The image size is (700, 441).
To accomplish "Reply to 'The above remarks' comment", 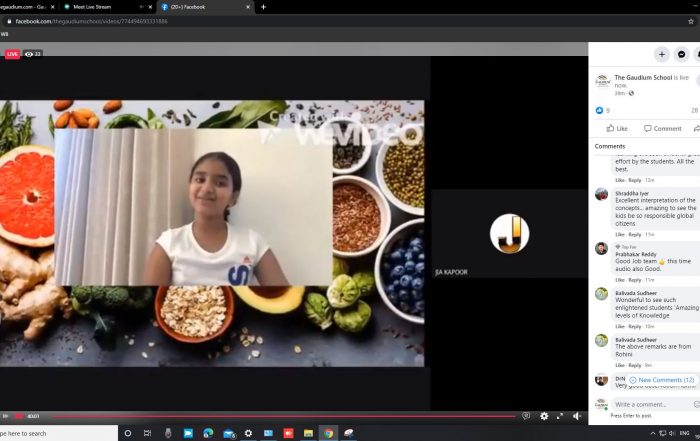I will coord(634,365).
